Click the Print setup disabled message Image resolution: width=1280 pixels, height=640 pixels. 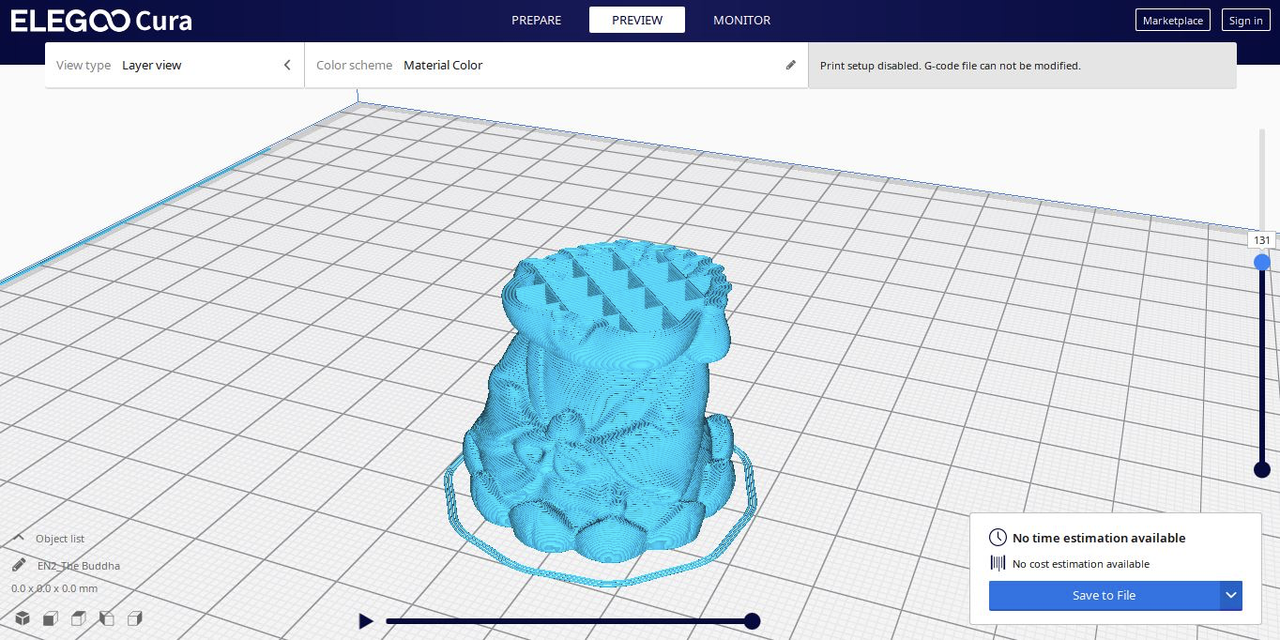tap(950, 65)
